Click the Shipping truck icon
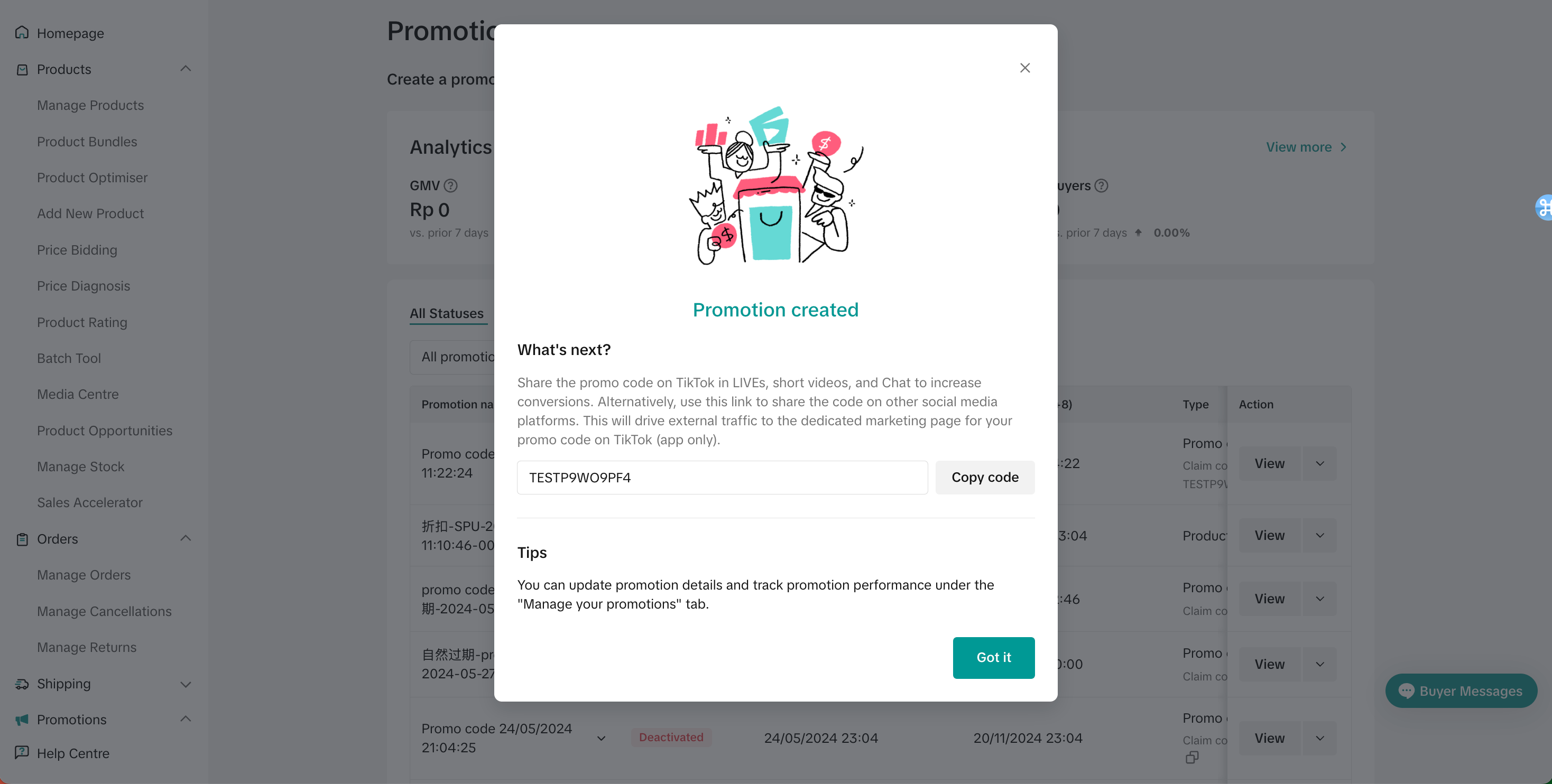The height and width of the screenshot is (784, 1552). click(22, 684)
